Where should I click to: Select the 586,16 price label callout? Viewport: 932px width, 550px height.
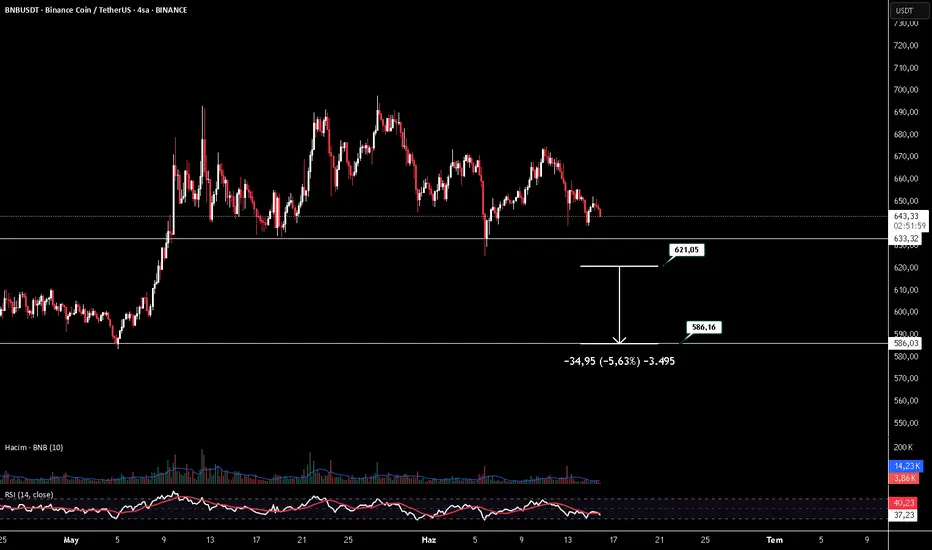[x=704, y=327]
